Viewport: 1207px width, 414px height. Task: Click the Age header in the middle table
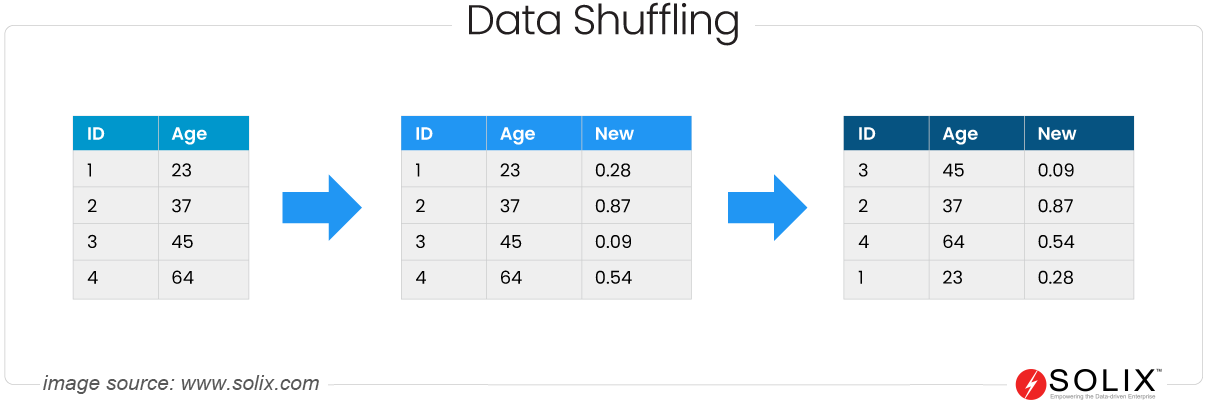[x=518, y=134]
